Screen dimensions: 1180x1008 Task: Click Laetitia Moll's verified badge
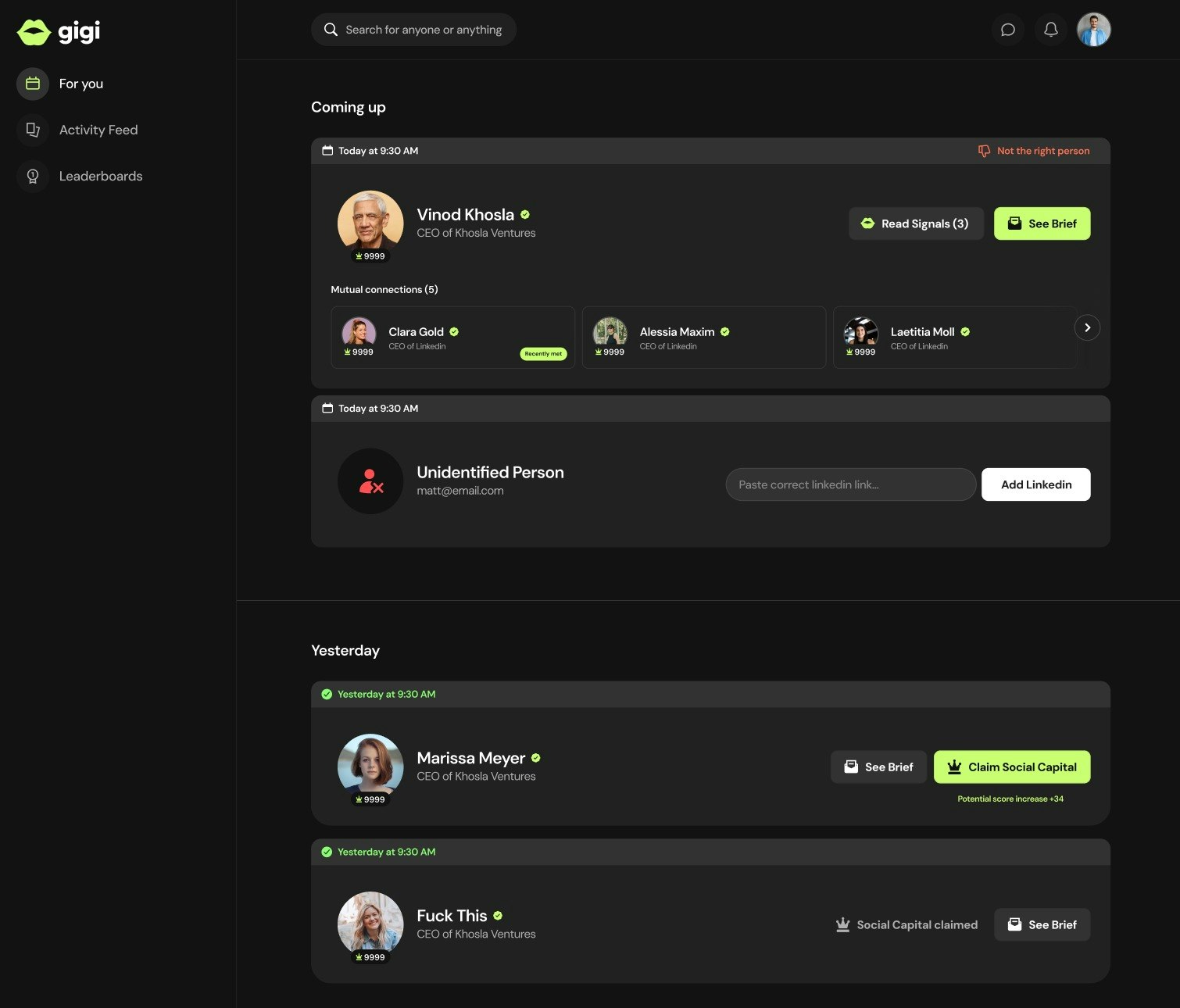coord(965,332)
